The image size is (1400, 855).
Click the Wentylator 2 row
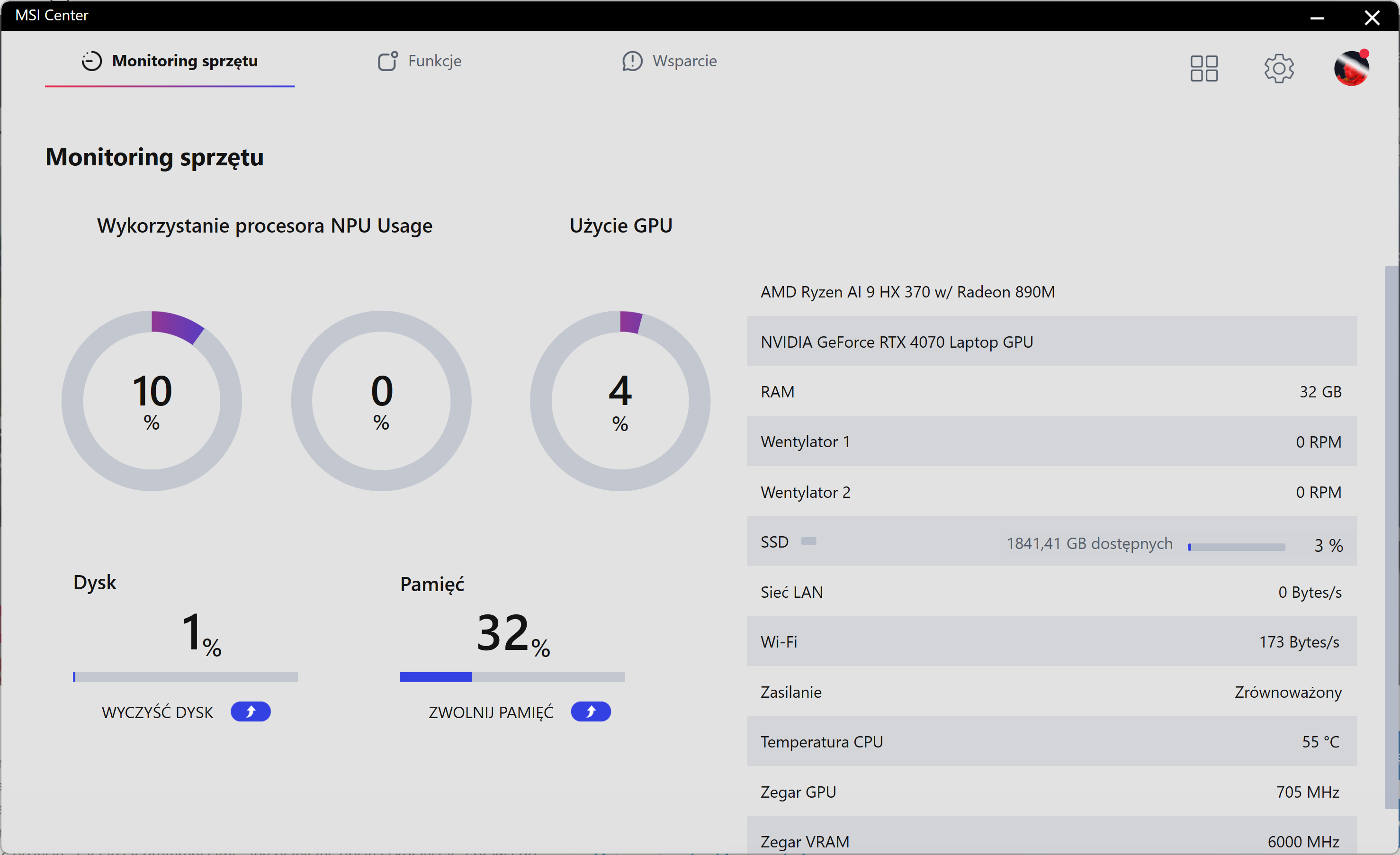click(x=1052, y=492)
